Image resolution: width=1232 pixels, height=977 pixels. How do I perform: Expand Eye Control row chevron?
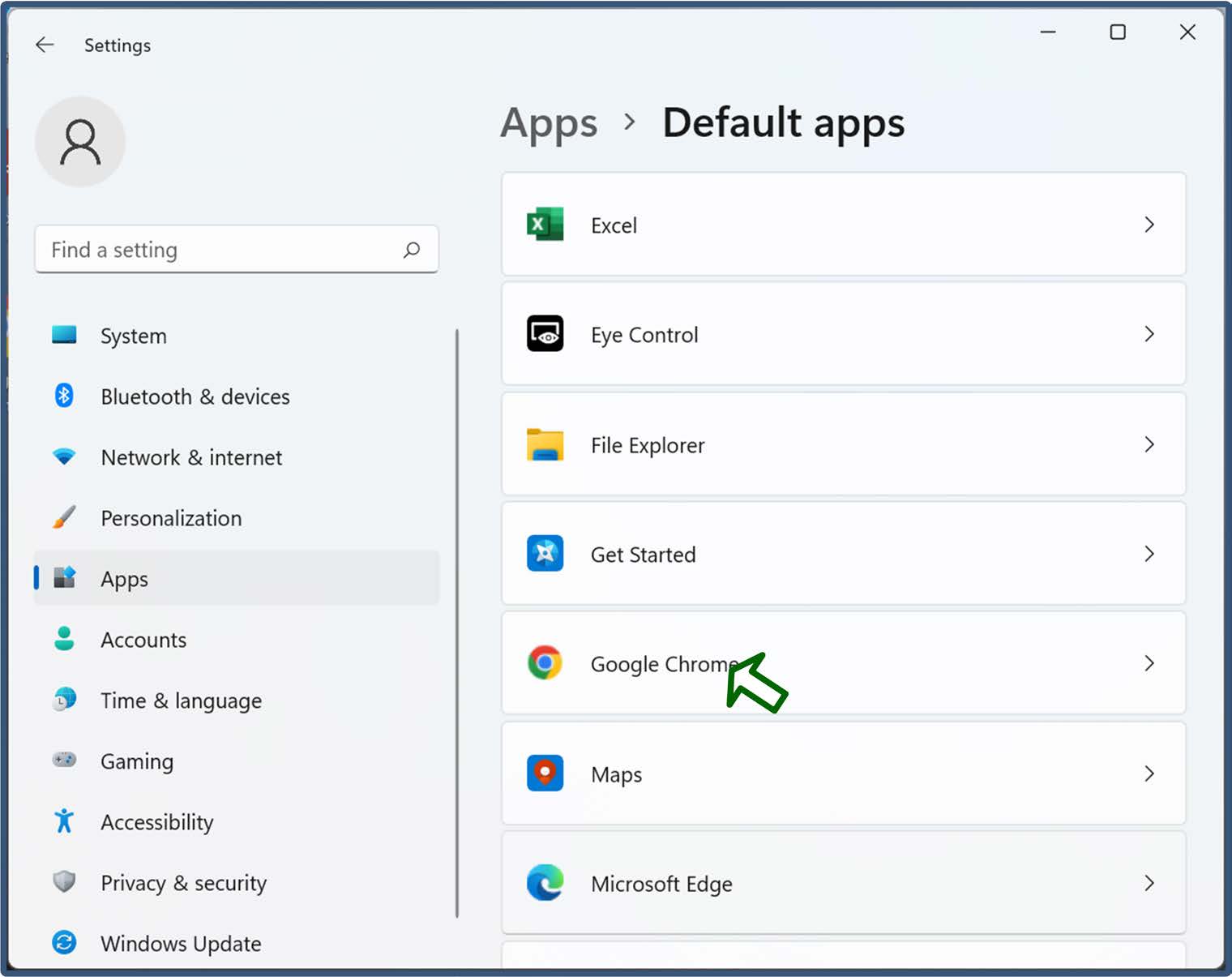[x=1149, y=334]
